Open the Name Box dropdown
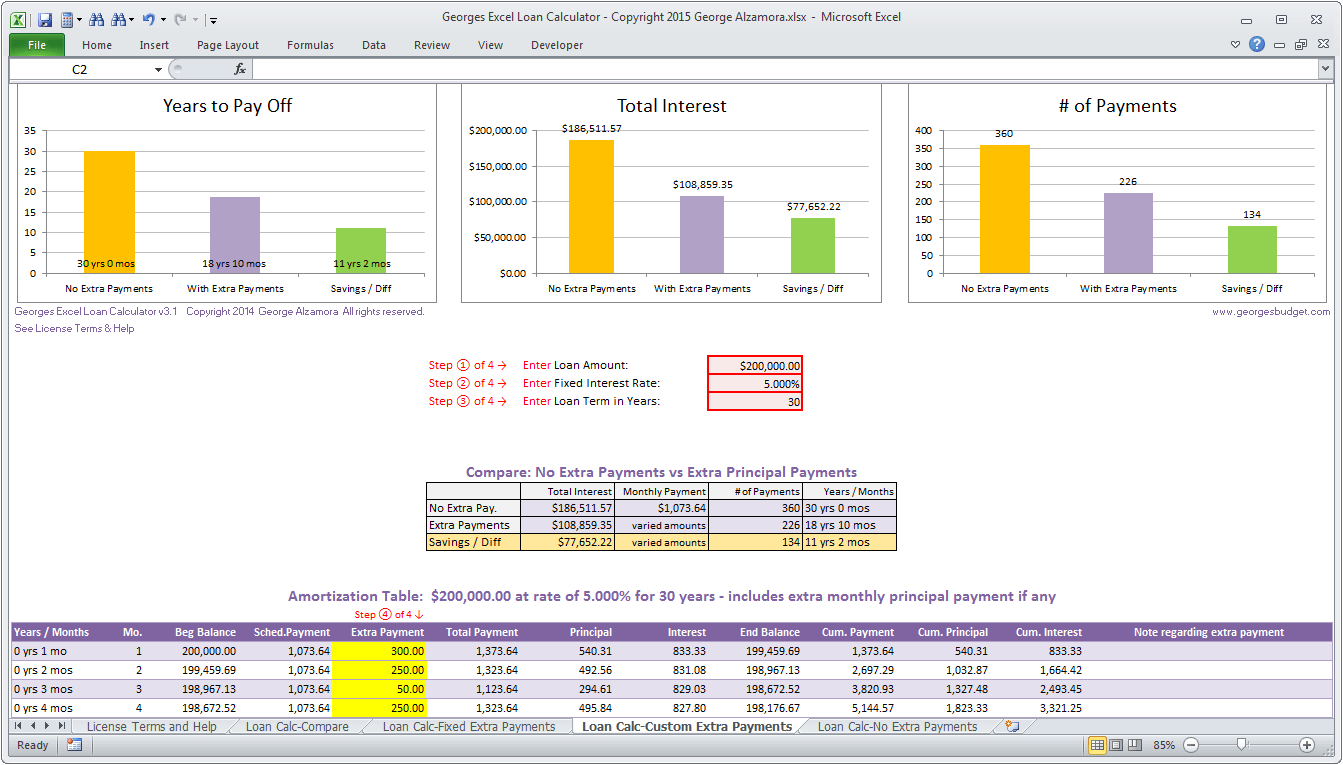Viewport: 1343px width, 765px height. click(158, 69)
